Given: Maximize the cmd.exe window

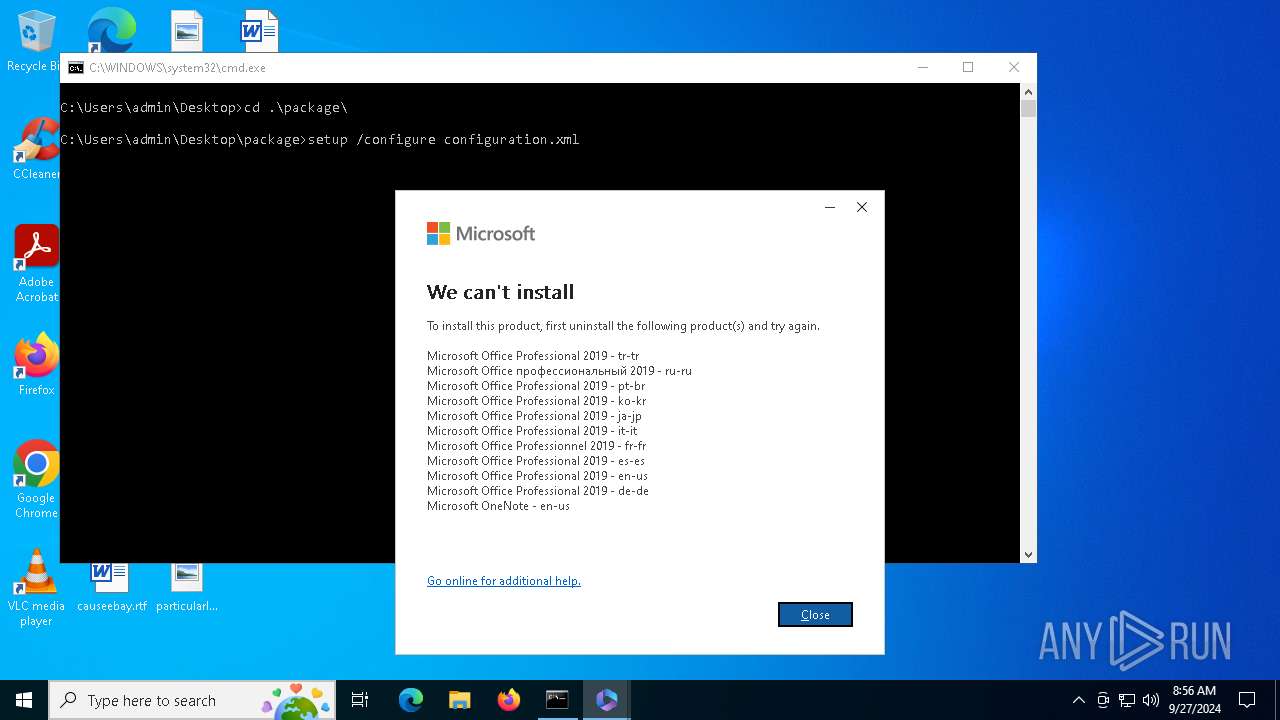Looking at the screenshot, I should coord(968,67).
